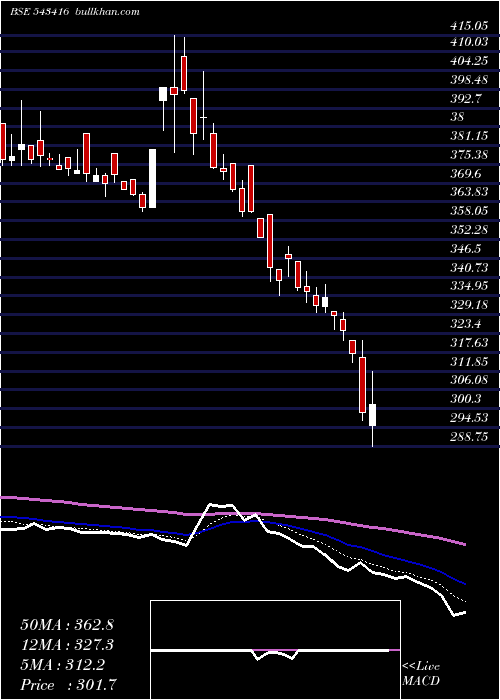Click the 311.85 axis label

(x=469, y=361)
